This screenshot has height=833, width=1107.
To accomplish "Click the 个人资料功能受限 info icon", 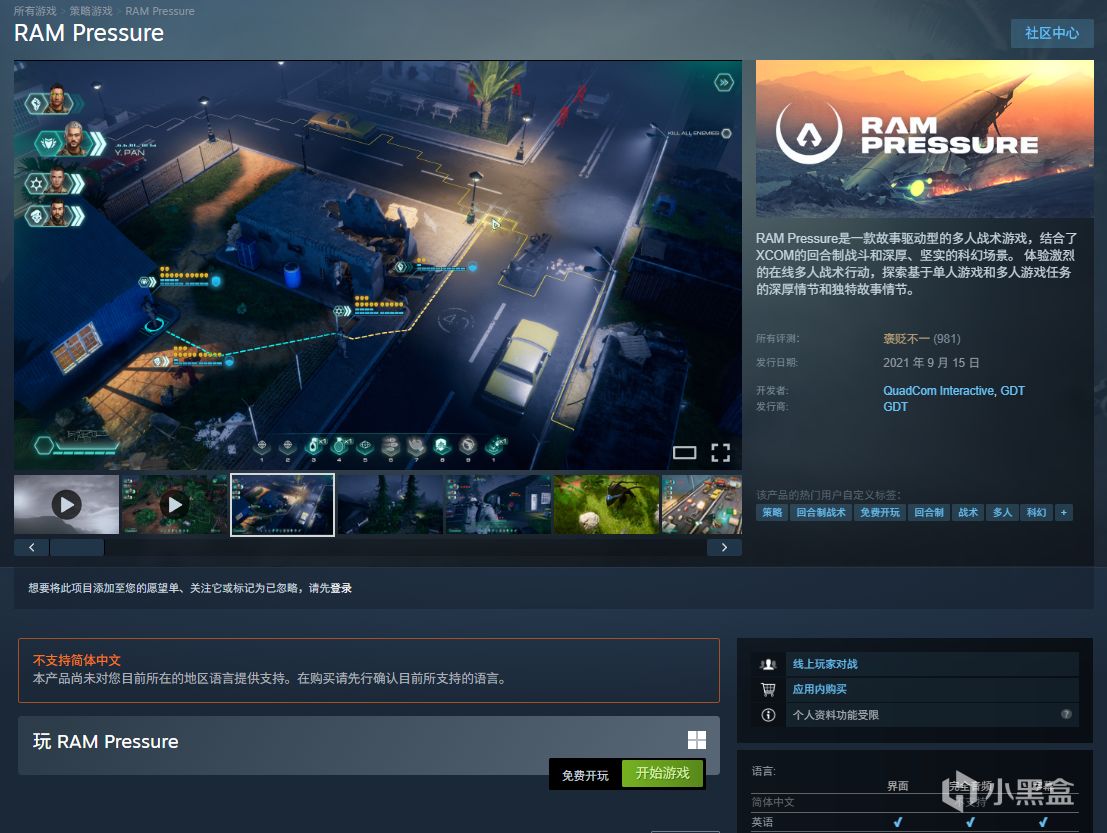I will click(768, 715).
